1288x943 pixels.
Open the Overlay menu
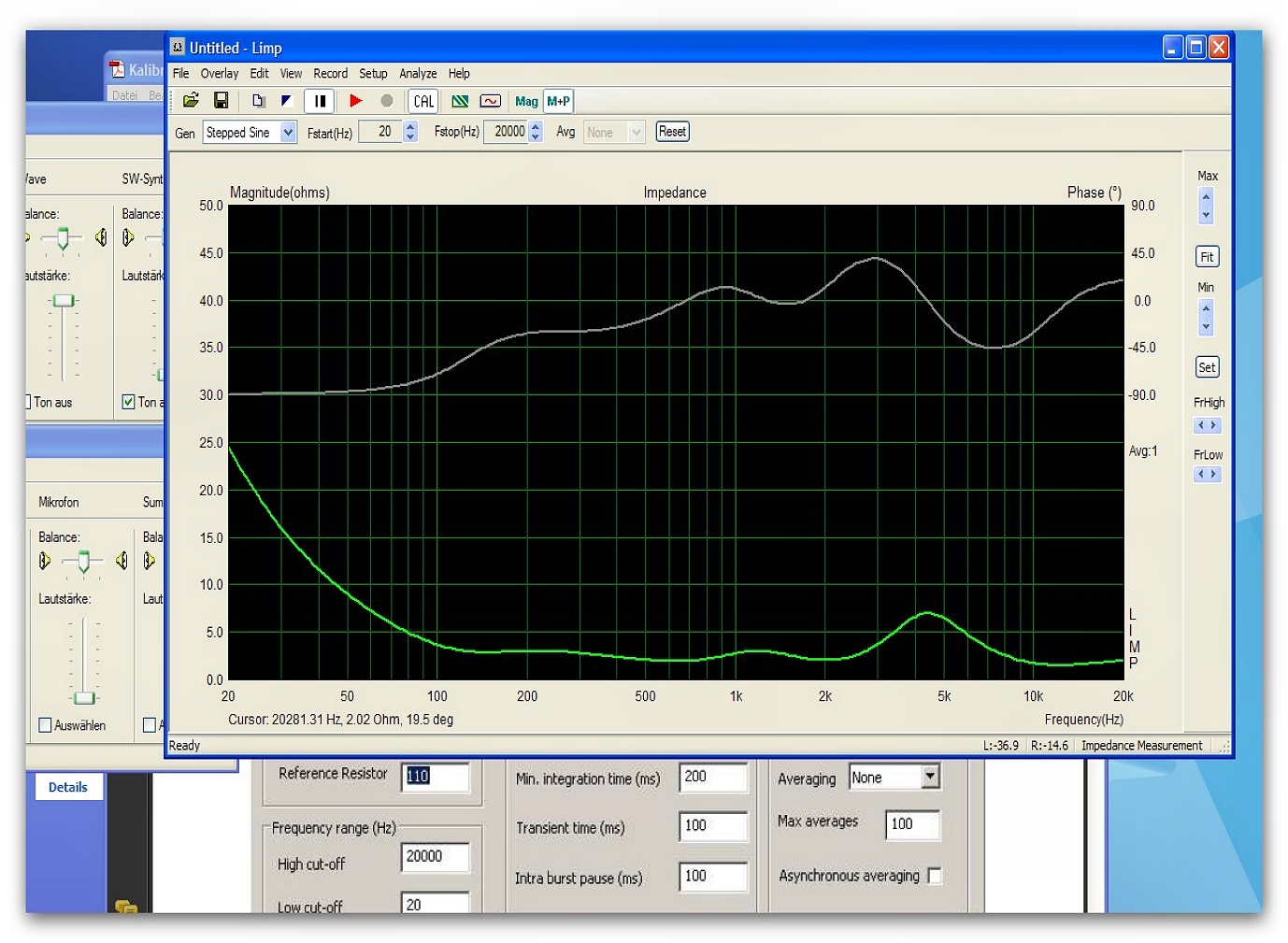[x=219, y=74]
